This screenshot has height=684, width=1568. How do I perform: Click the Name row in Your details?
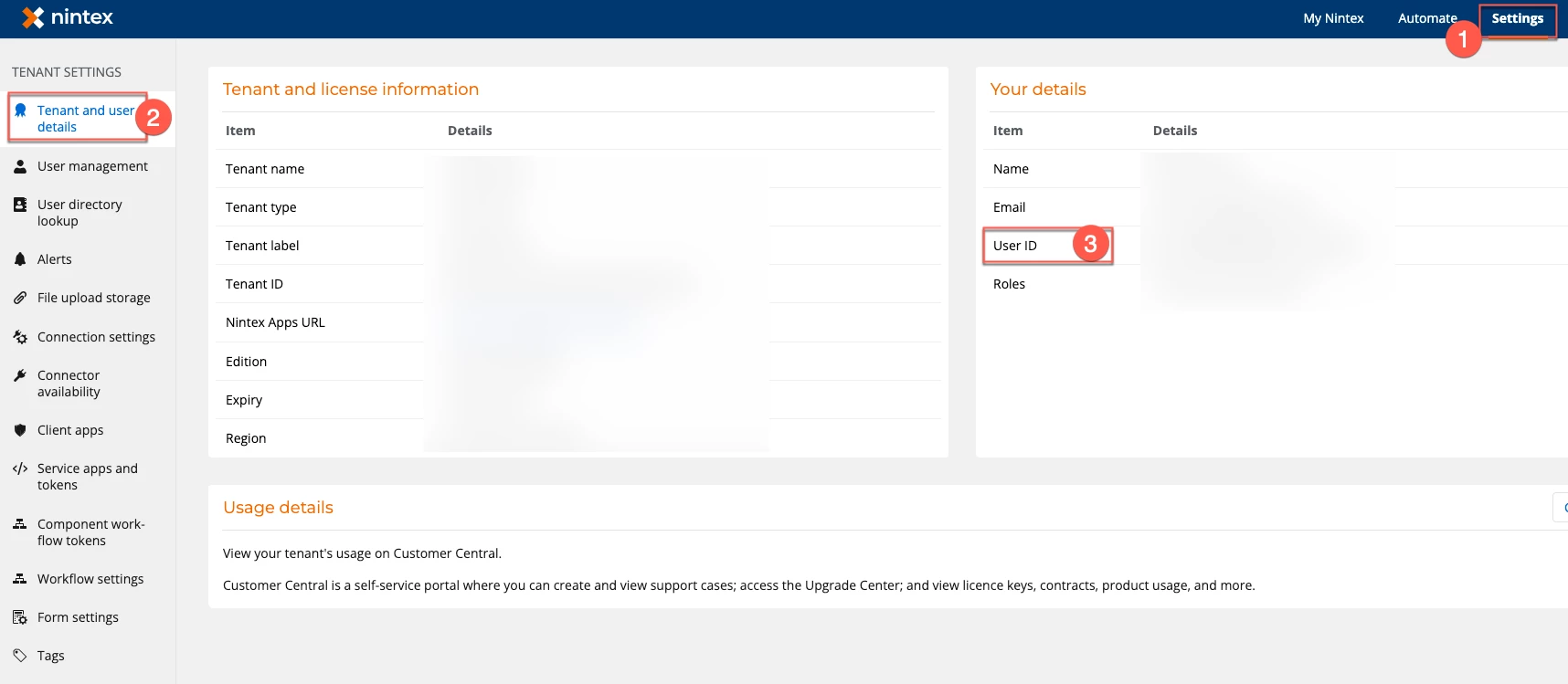1011,169
